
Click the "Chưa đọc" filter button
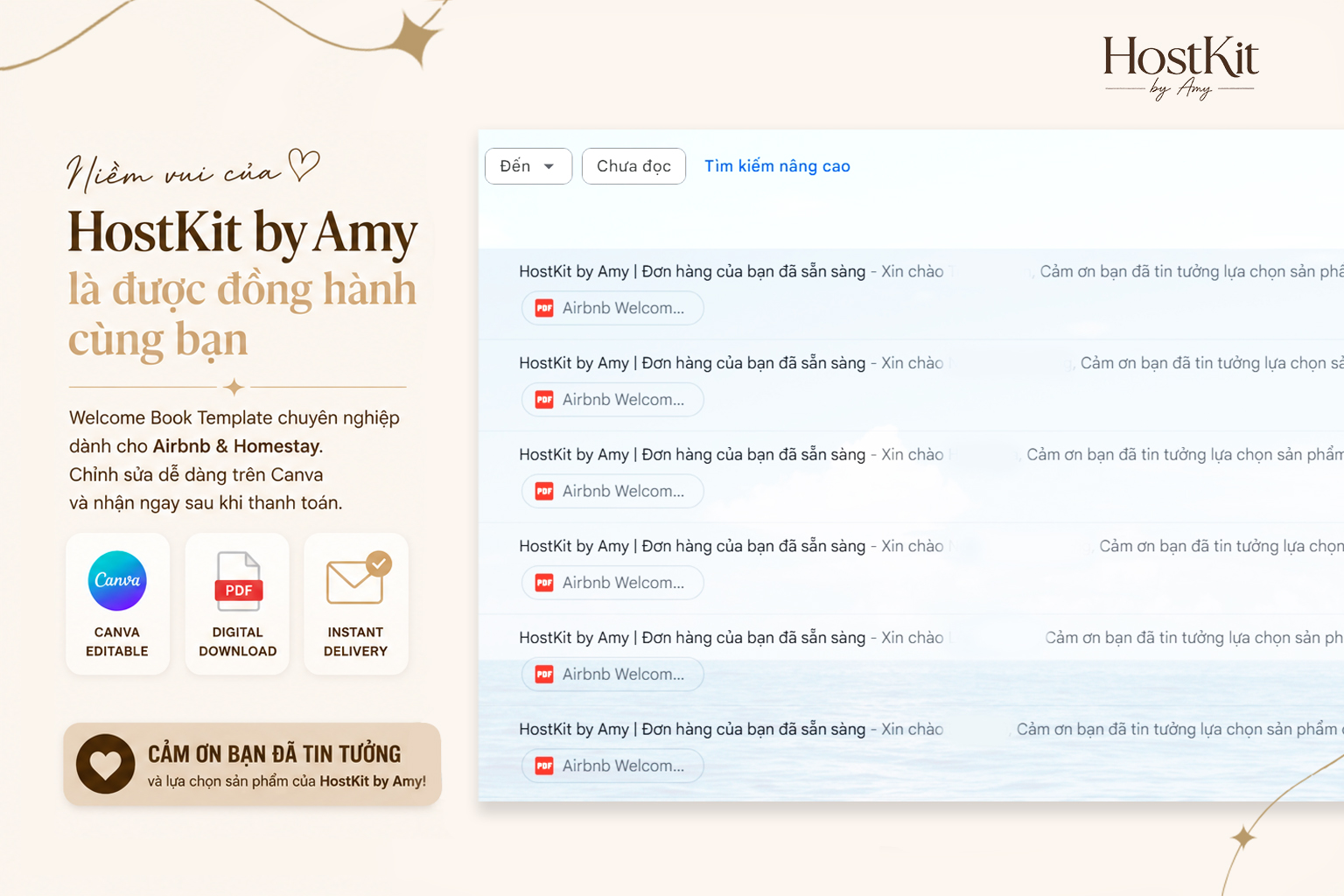633,166
